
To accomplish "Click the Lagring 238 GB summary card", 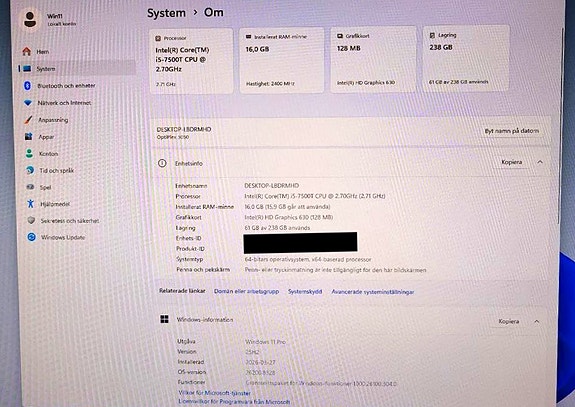I will pyautogui.click(x=466, y=58).
